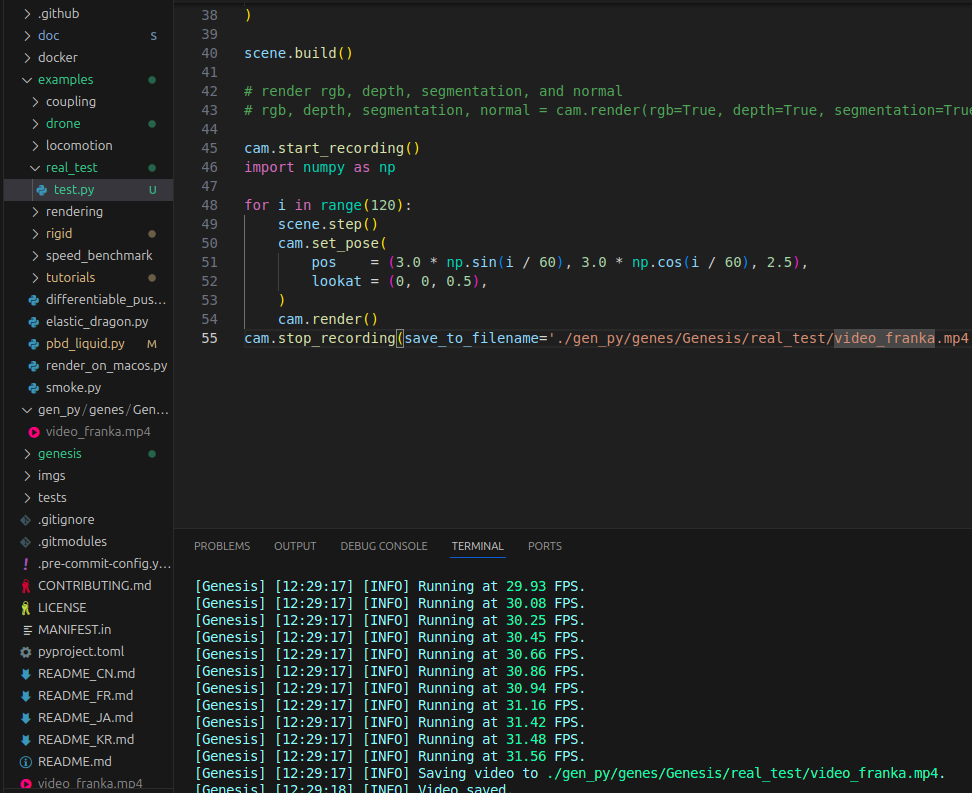Screen dimensions: 972x793
Task: Click the markdown arrow icon of README_CN.md
Action: point(26,674)
